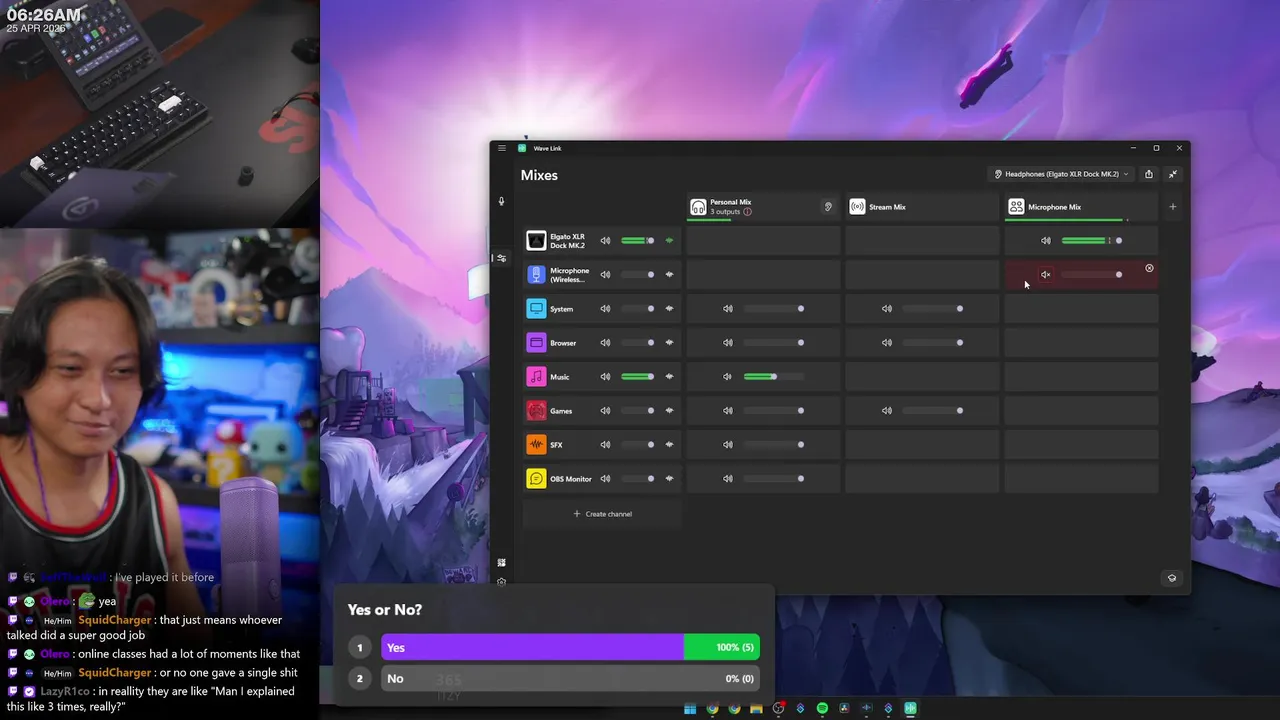The height and width of the screenshot is (720, 1280).
Task: Click the collapse view arrows icon
Action: click(1173, 174)
